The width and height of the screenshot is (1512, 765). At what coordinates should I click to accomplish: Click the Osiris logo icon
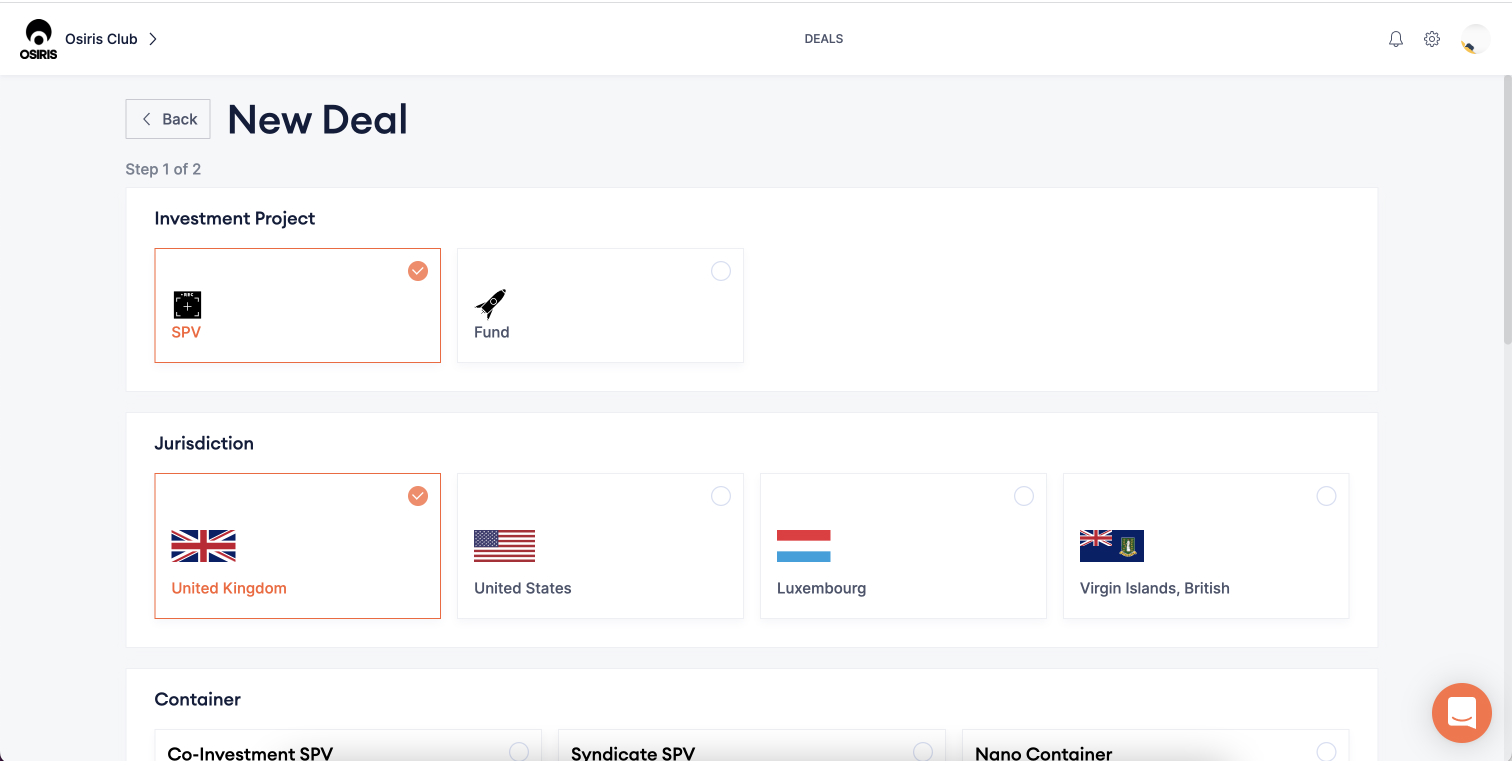point(38,39)
